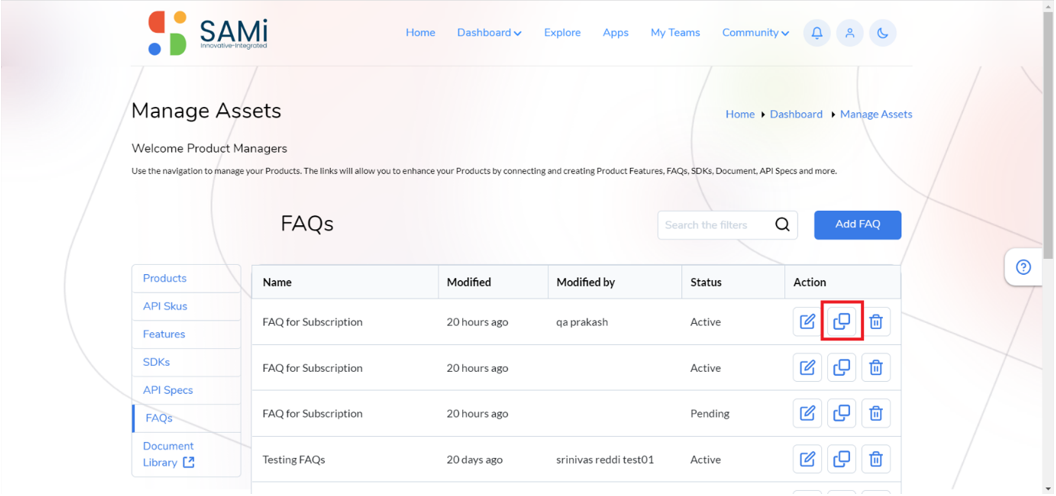Open the Dashboard breadcrumb link
The image size is (1056, 496).
(x=796, y=115)
